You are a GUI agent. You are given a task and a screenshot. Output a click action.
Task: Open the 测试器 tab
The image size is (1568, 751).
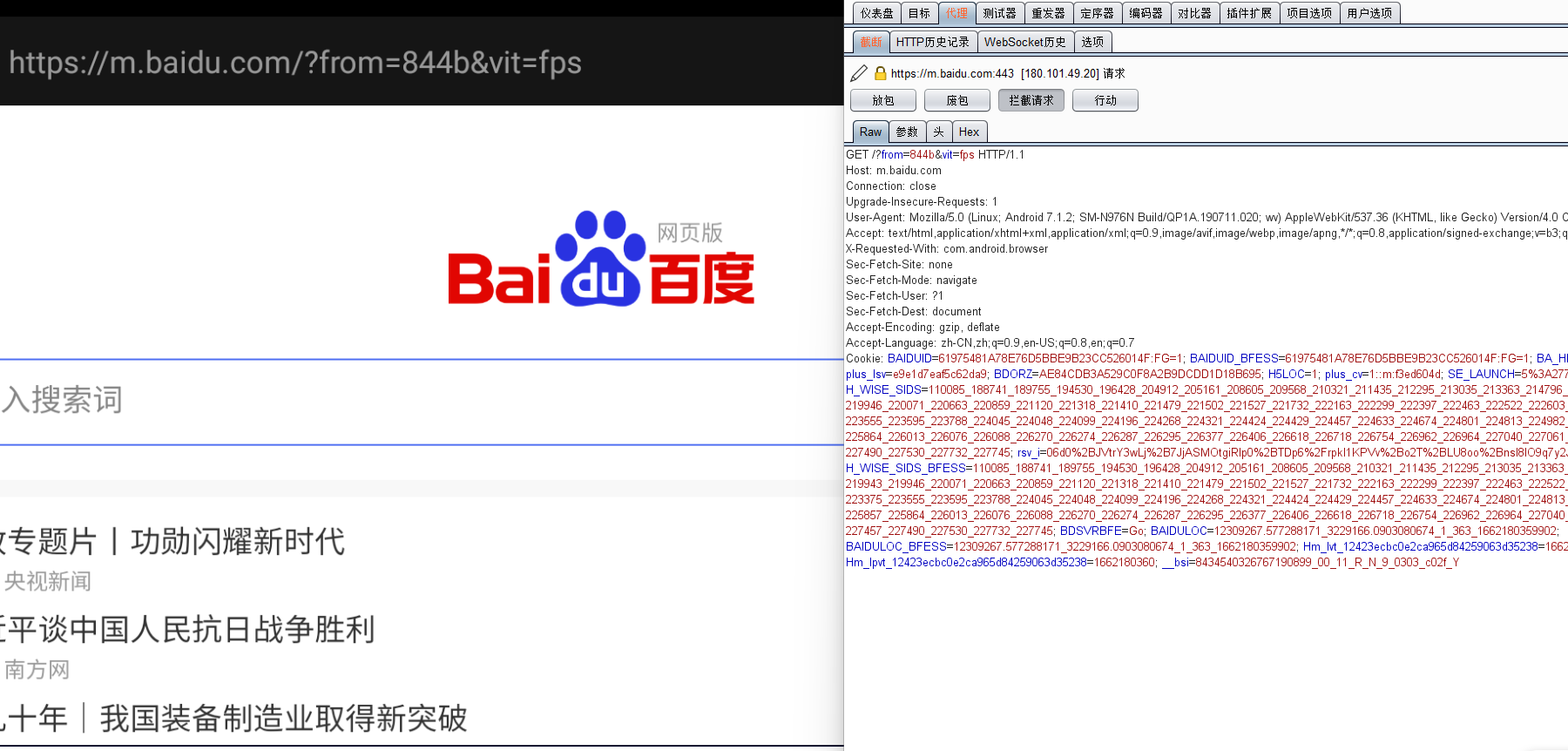999,13
